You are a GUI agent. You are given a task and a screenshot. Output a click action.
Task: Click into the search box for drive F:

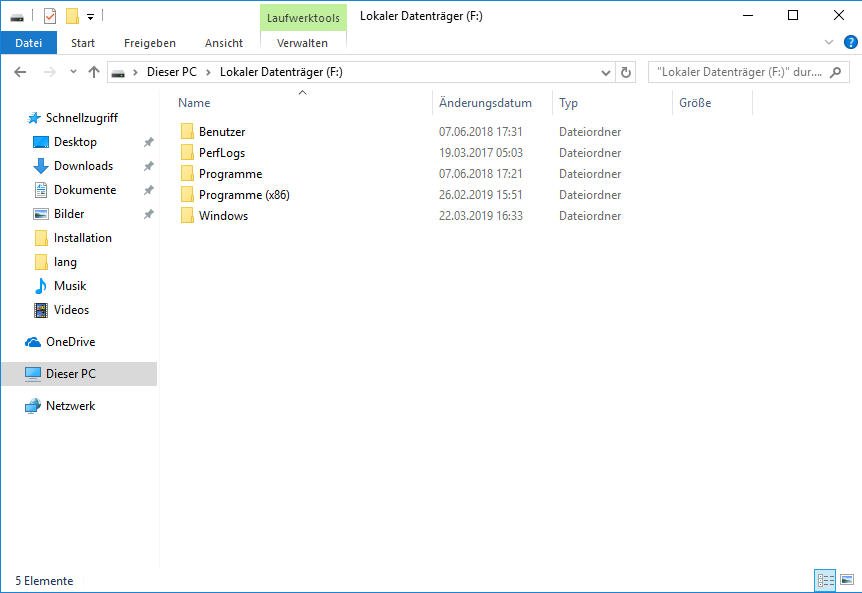739,72
